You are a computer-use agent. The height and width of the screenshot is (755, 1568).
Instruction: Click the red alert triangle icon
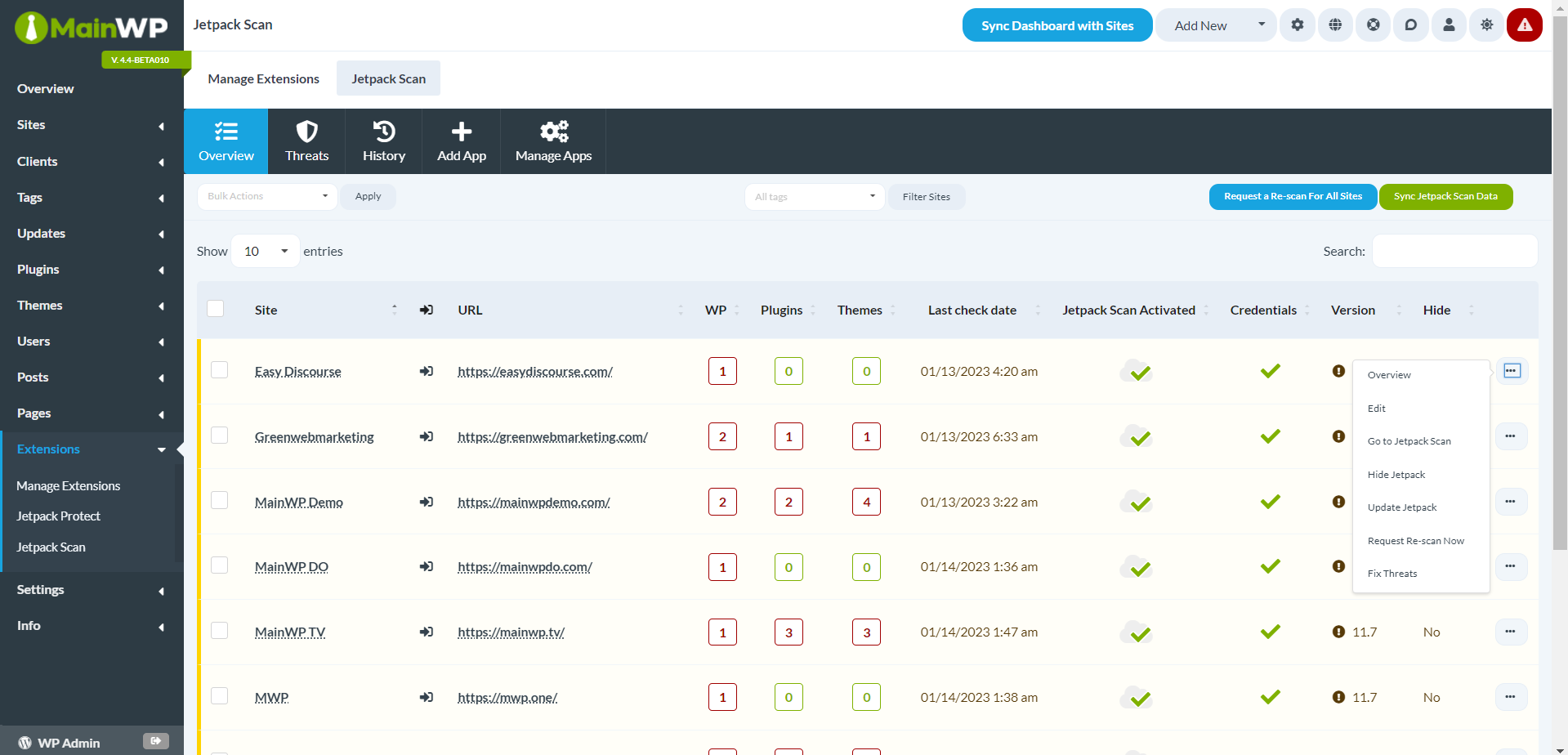click(x=1524, y=25)
